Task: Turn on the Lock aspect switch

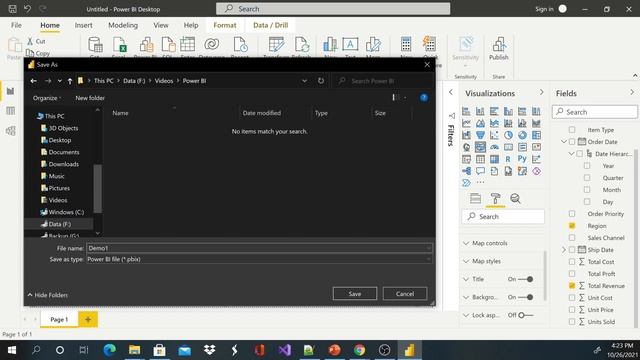Action: 525,315
